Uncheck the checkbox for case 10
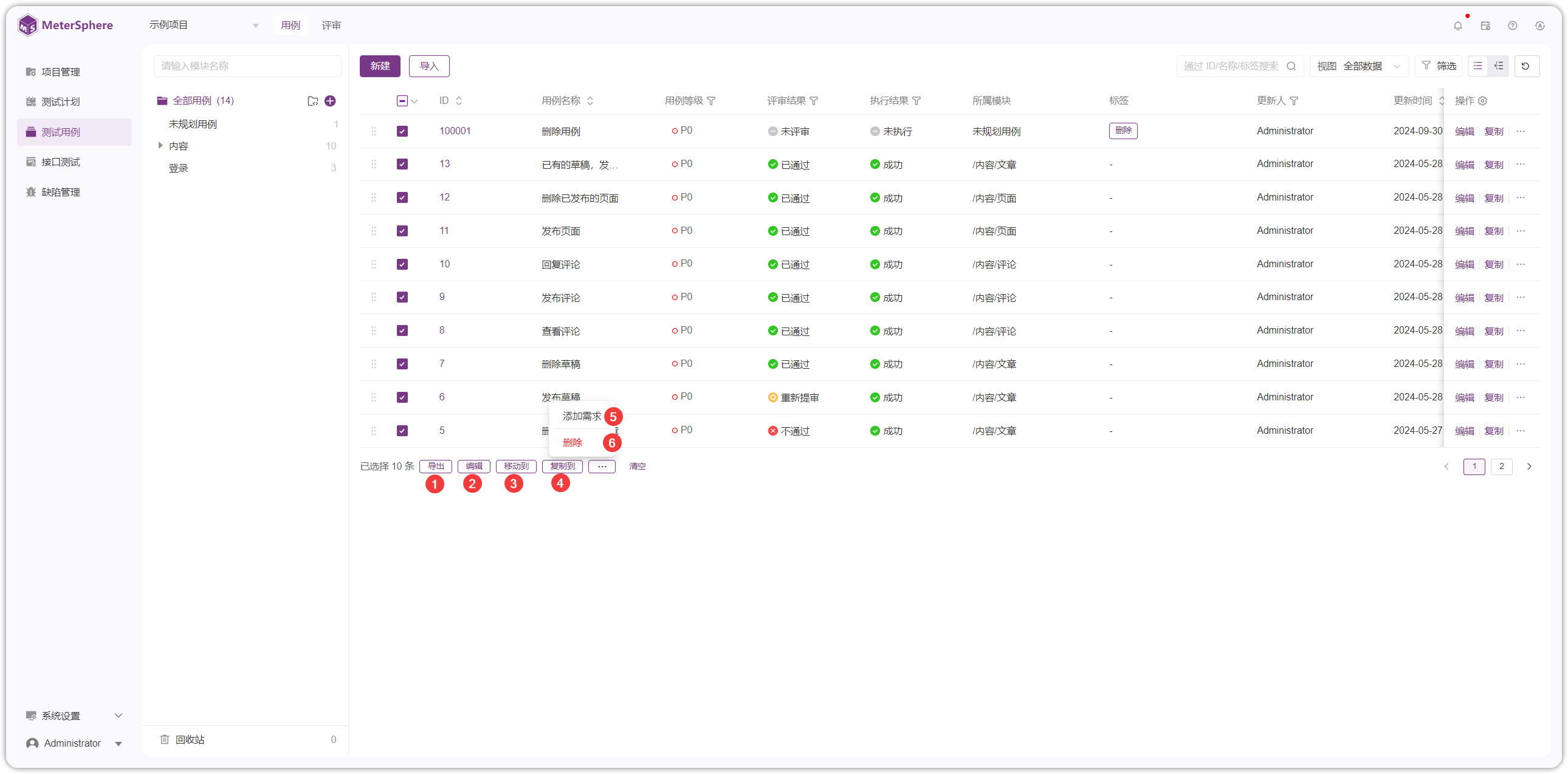Screen dimensions: 1568x774 (402, 264)
